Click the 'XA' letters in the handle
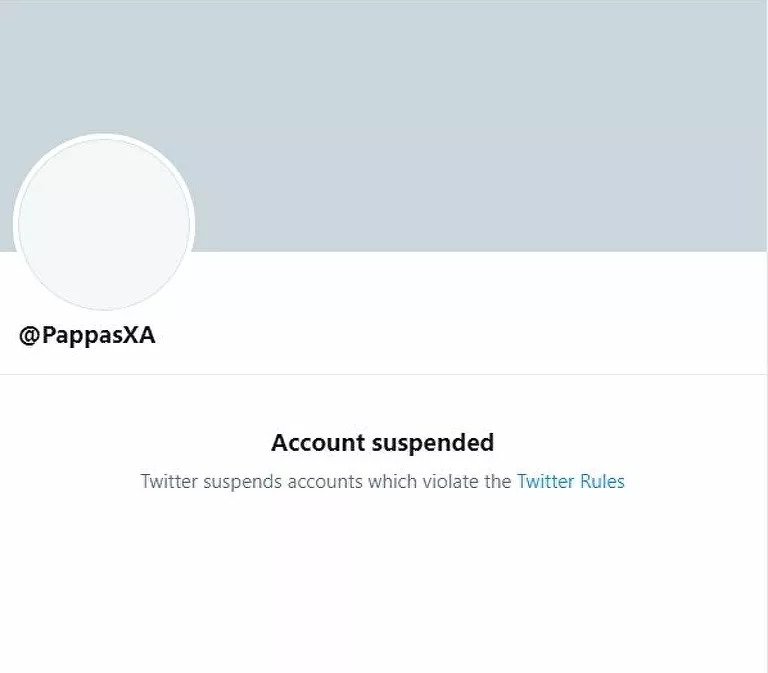768x673 pixels. [x=139, y=335]
